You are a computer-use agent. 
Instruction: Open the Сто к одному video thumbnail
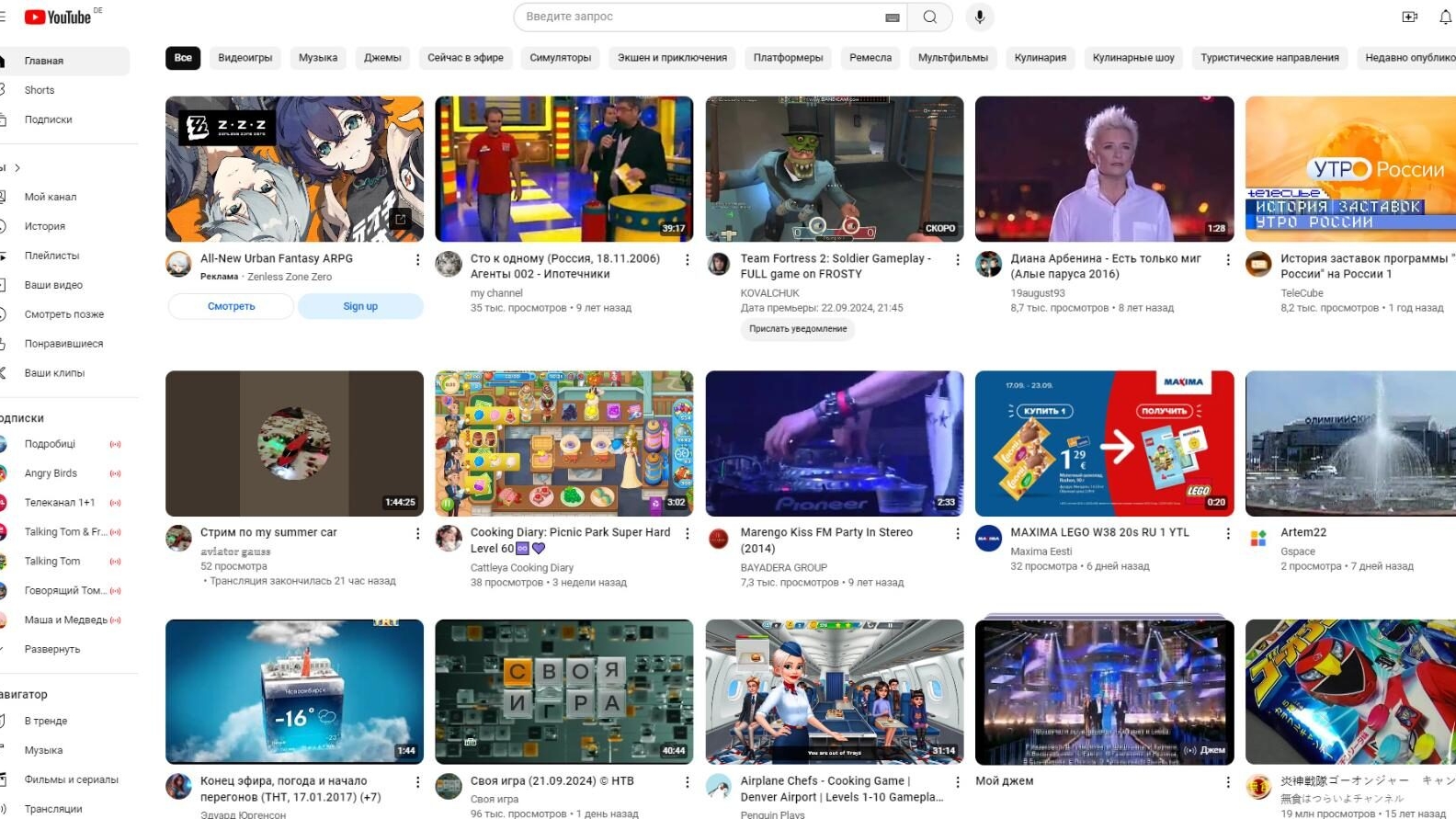click(x=564, y=169)
